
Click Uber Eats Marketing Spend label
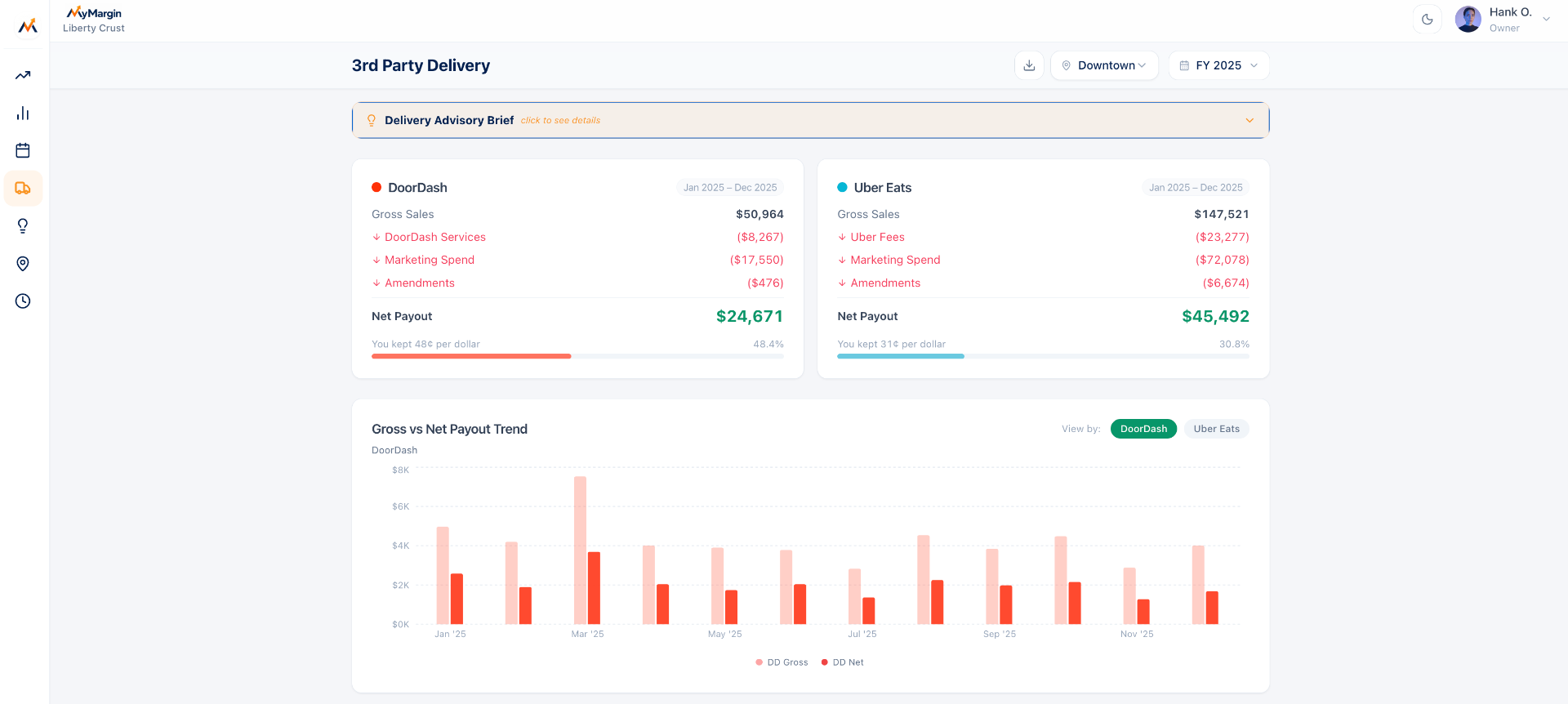[895, 260]
